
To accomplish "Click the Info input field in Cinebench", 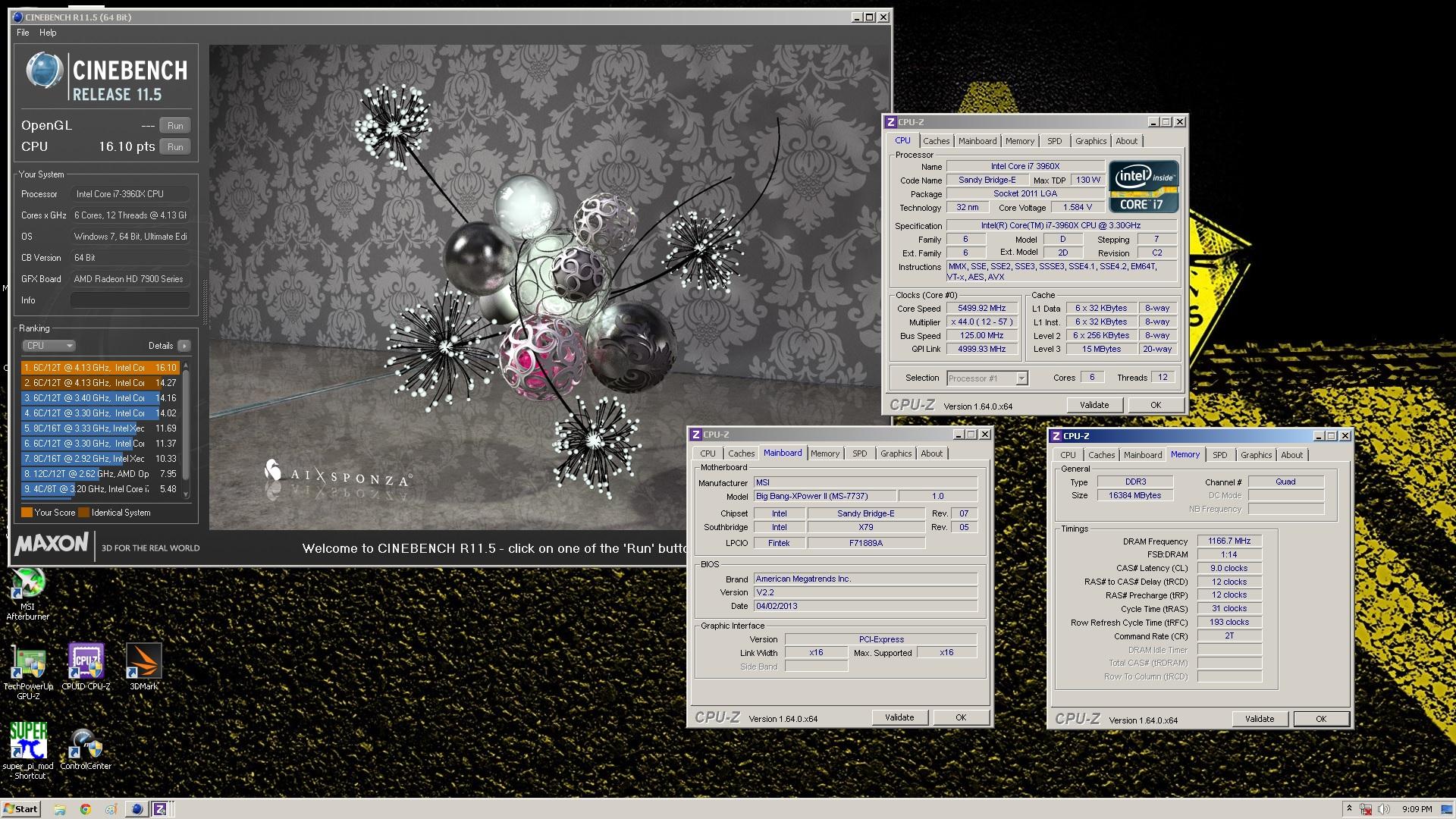I will [130, 300].
